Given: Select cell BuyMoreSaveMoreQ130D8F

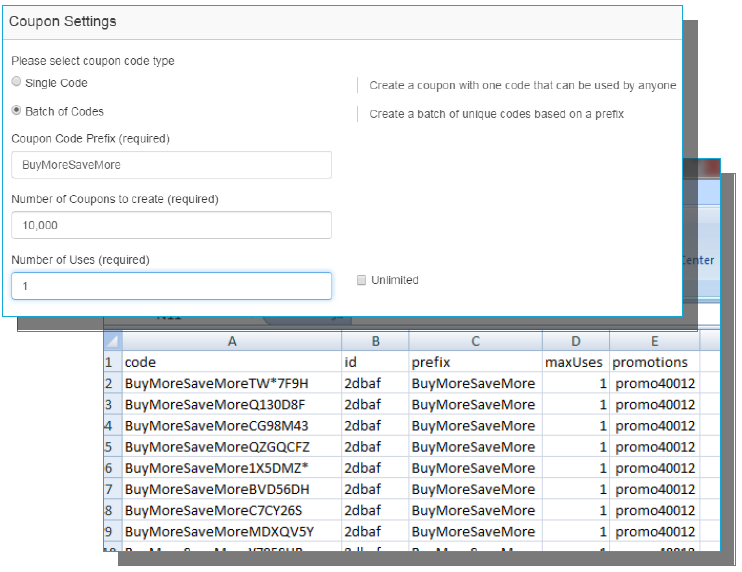Looking at the screenshot, I should pyautogui.click(x=232, y=405).
